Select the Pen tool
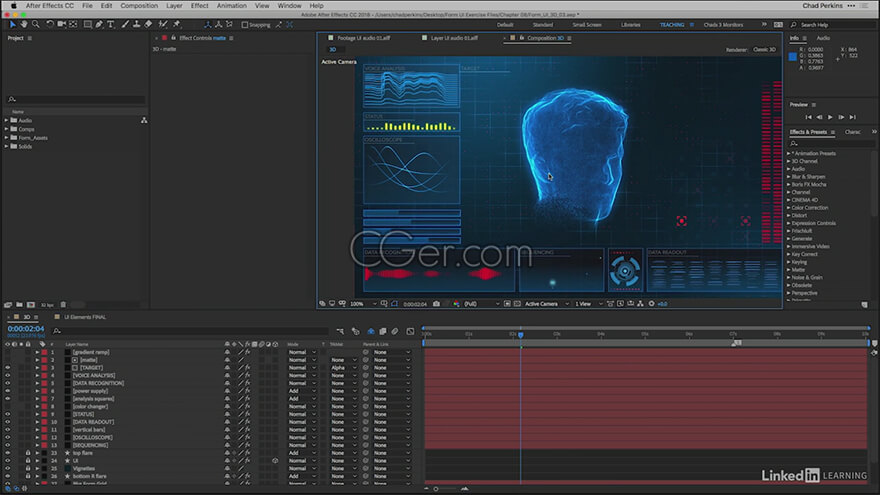Screen dimensions: 880x495 pyautogui.click(x=99, y=25)
